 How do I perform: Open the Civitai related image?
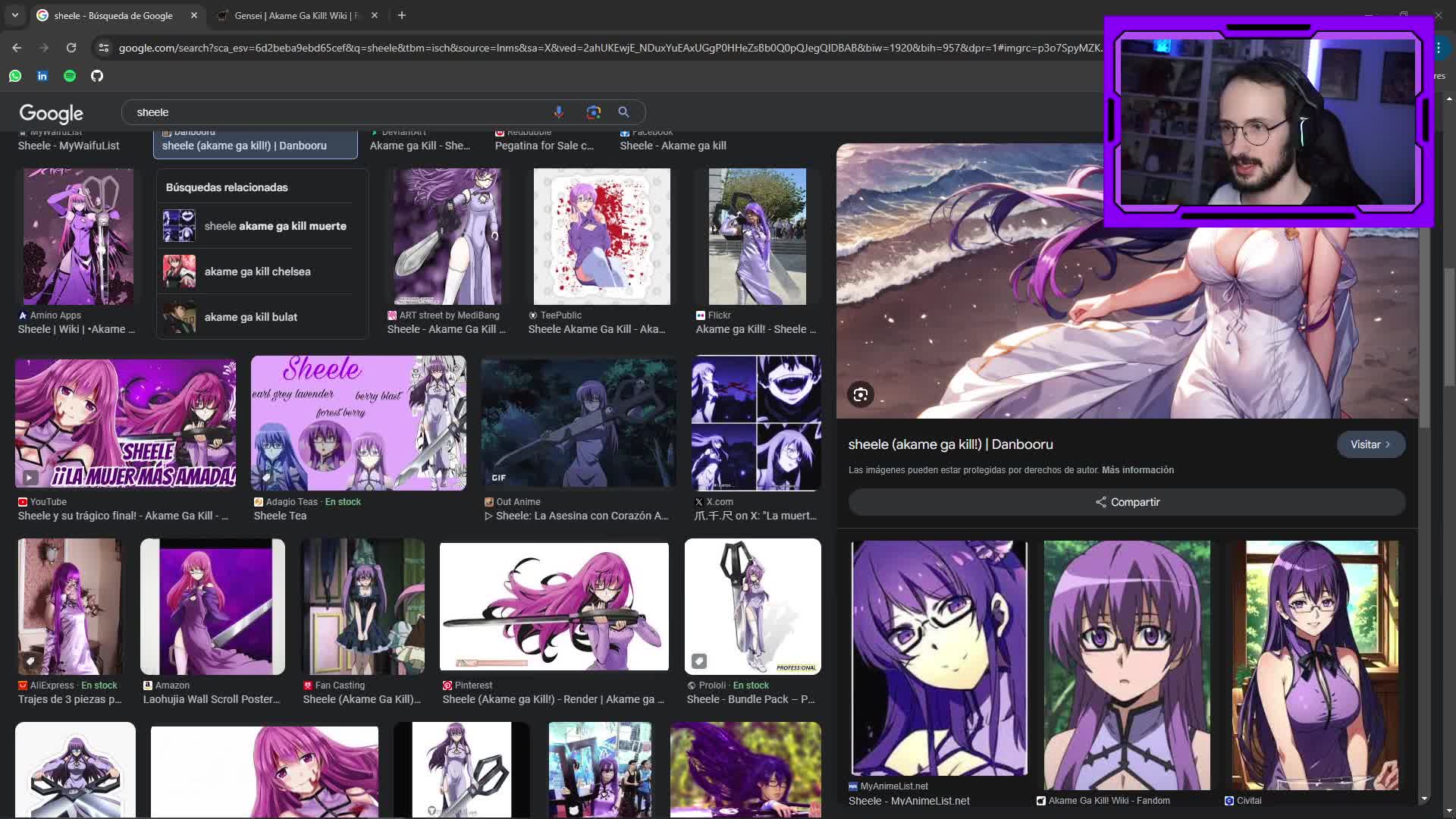point(1315,665)
